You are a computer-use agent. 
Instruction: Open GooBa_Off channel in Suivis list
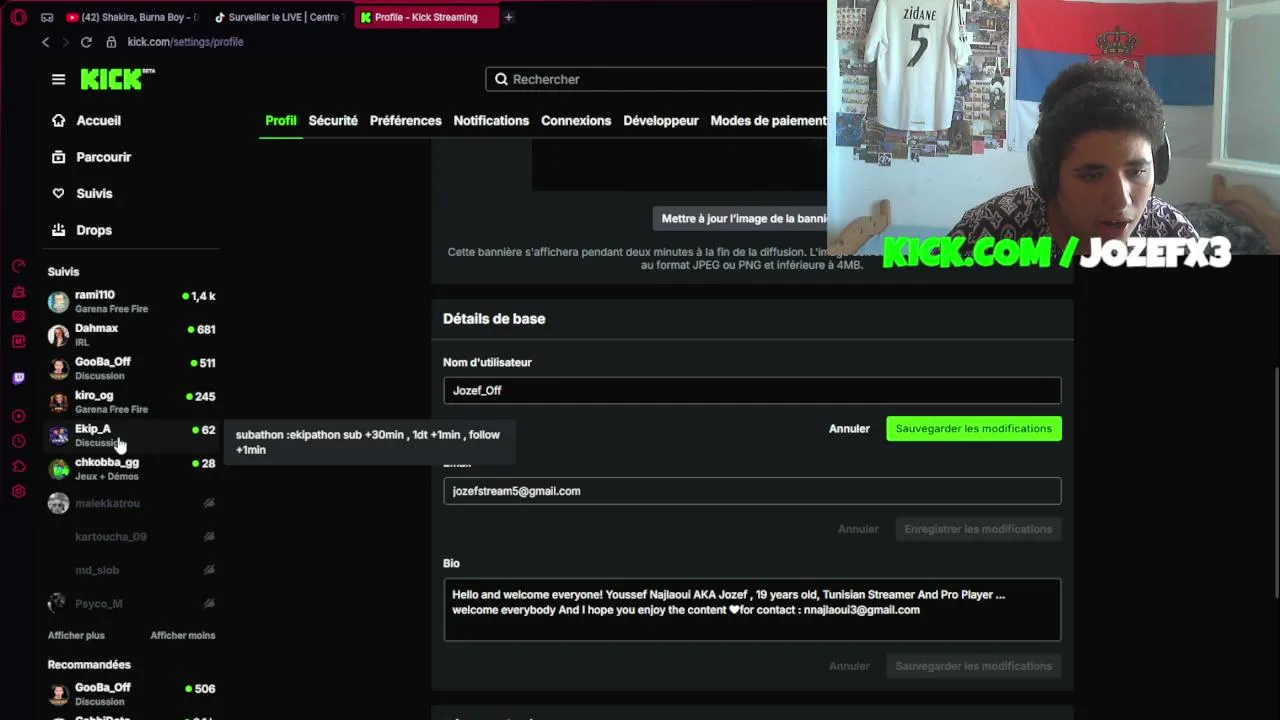131,368
